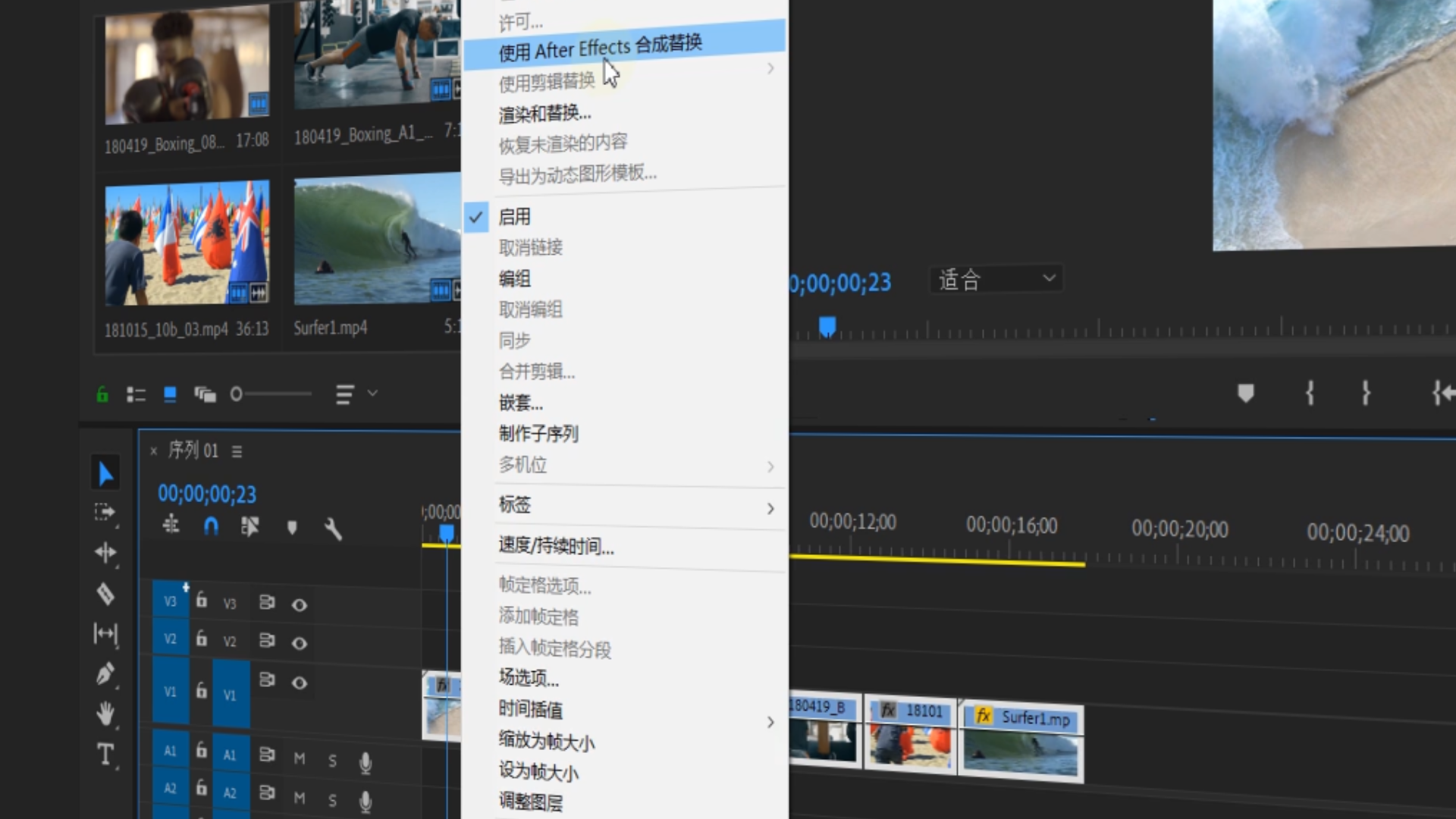Image resolution: width=1456 pixels, height=819 pixels.
Task: Select '制作子序列' option
Action: click(539, 433)
